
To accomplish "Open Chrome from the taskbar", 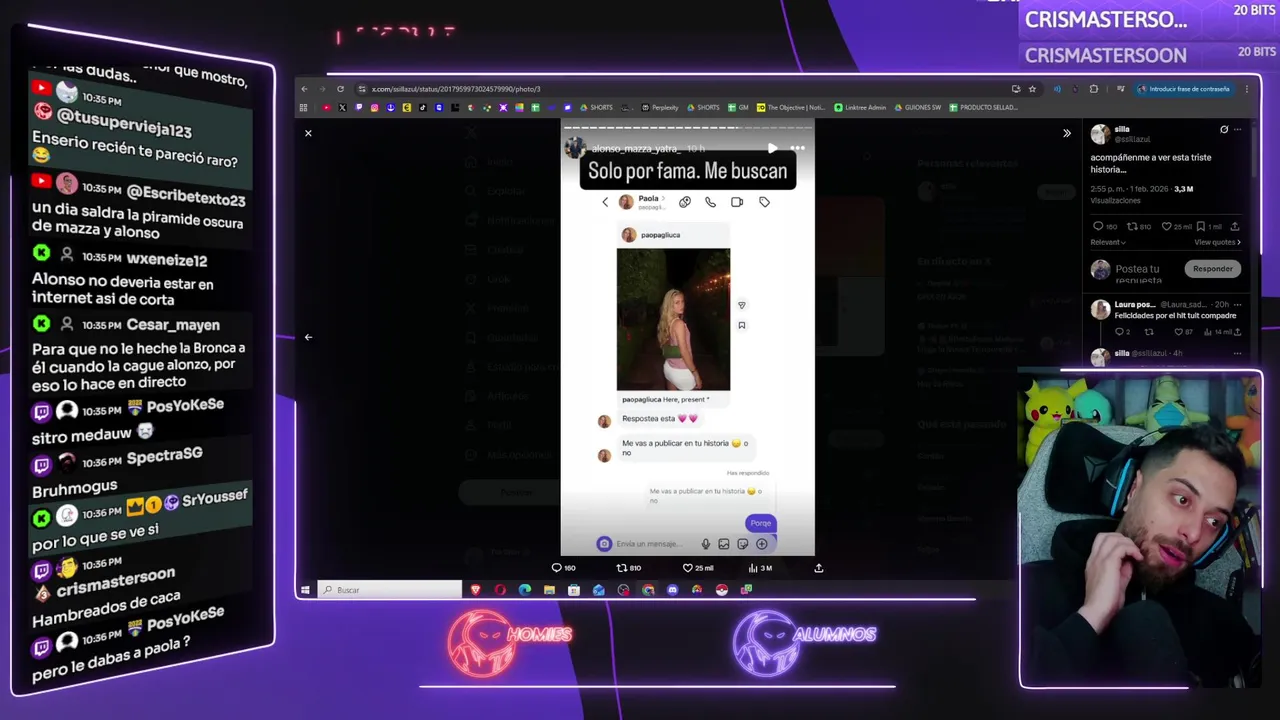I will (648, 590).
